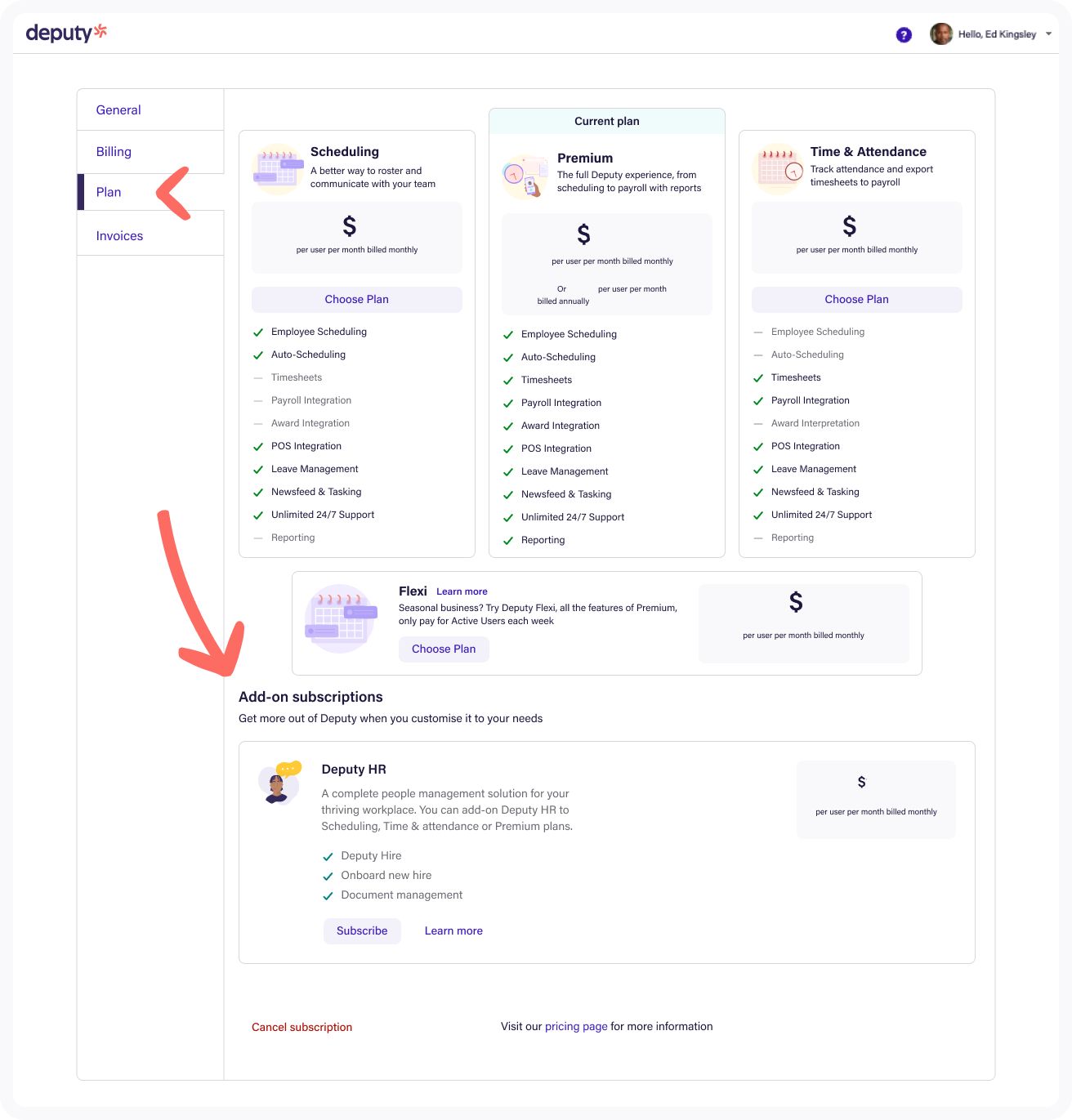
Task: Switch to the General tab
Action: [x=118, y=109]
